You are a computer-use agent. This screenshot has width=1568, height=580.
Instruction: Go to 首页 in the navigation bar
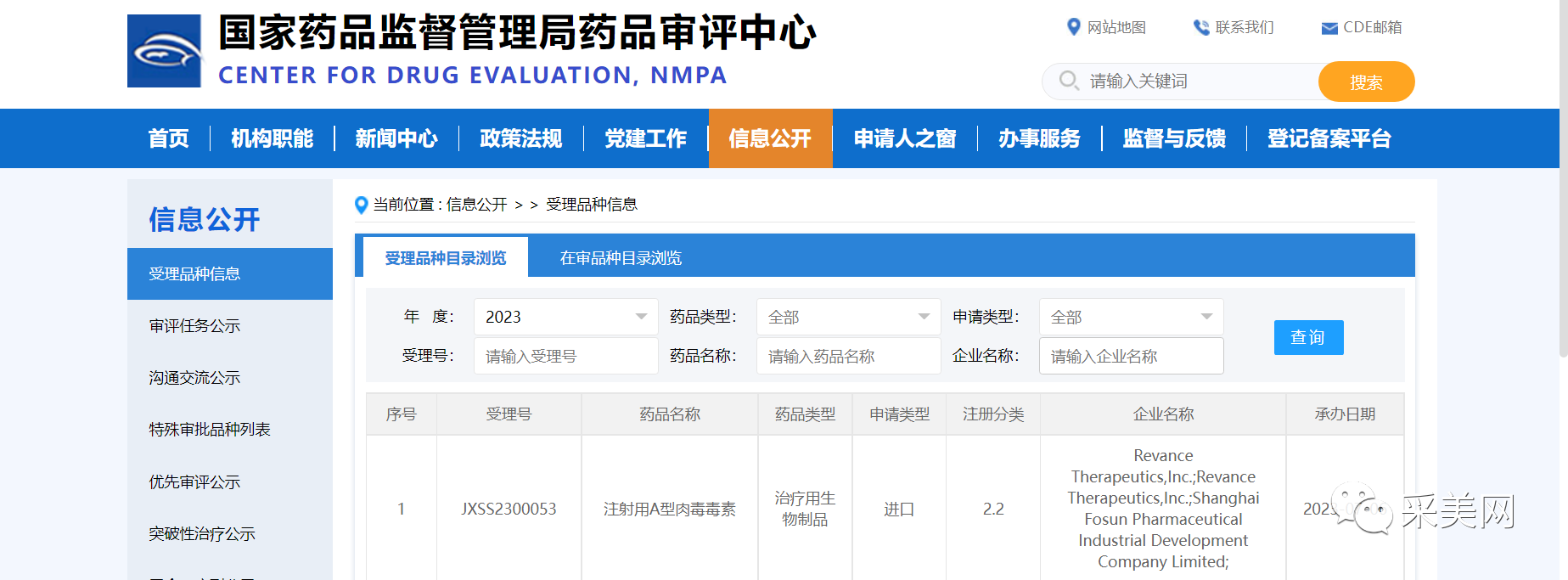pos(169,138)
